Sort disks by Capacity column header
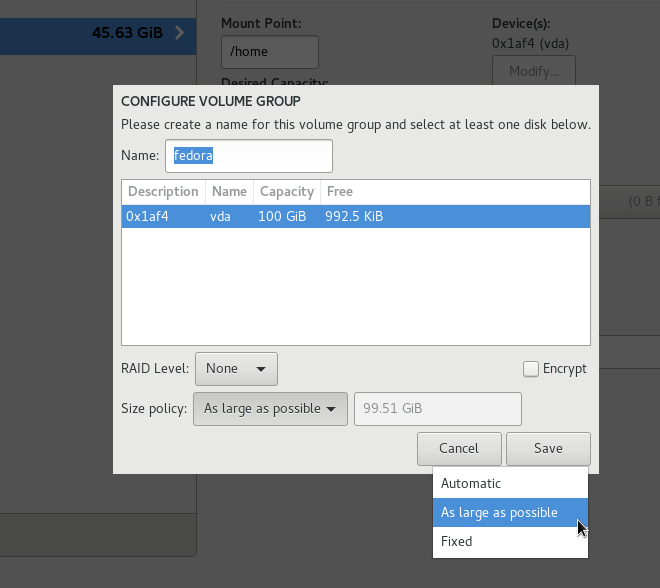The height and width of the screenshot is (588, 660). pyautogui.click(x=286, y=191)
